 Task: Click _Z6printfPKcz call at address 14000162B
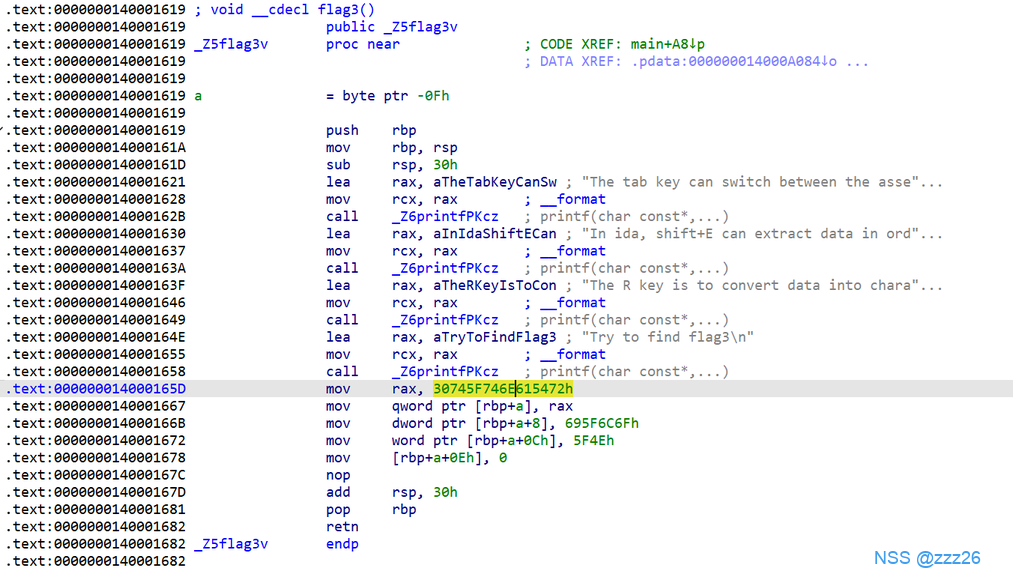[445, 216]
